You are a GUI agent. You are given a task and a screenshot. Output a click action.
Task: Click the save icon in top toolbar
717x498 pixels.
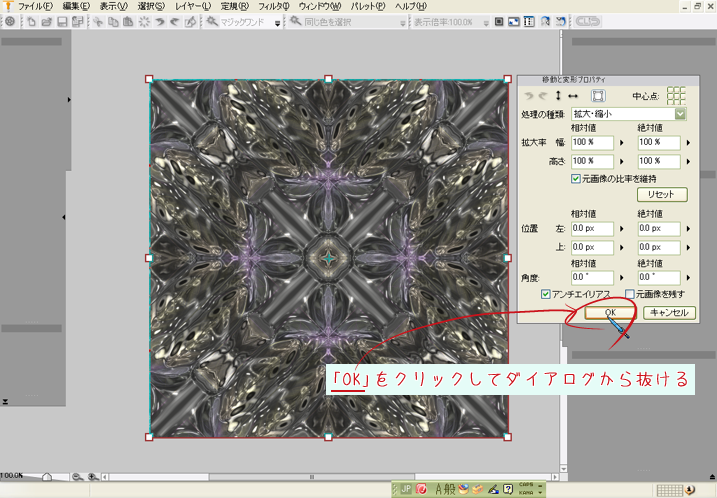pyautogui.click(x=62, y=21)
